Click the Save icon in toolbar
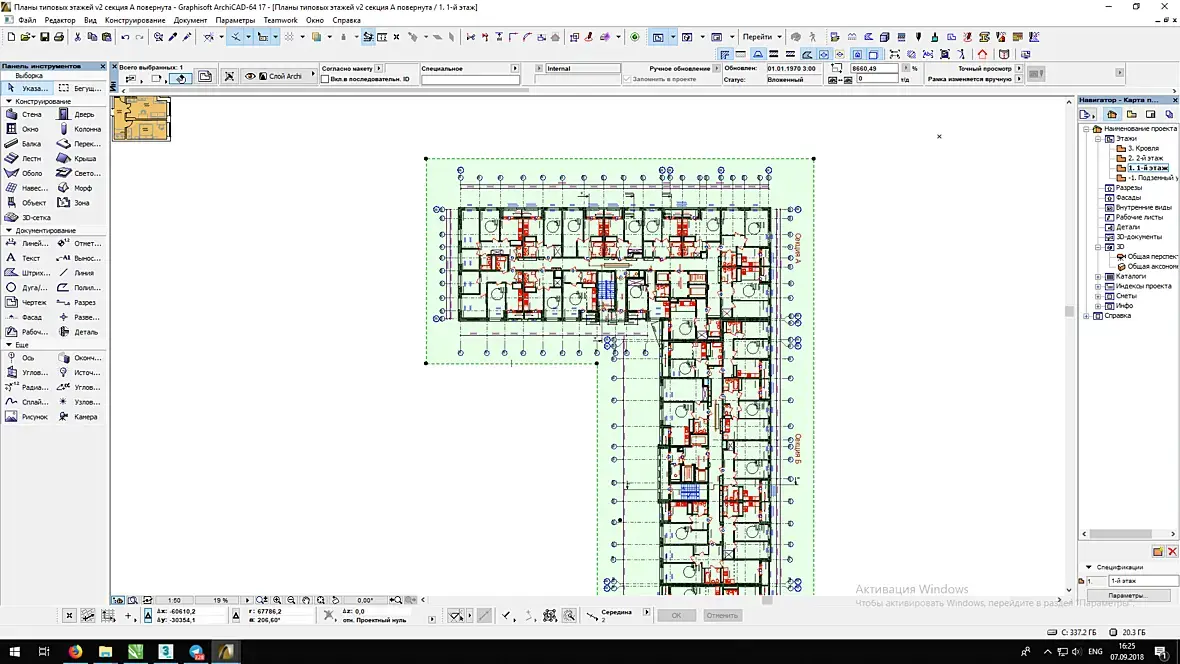The height and width of the screenshot is (664, 1180). (x=44, y=37)
